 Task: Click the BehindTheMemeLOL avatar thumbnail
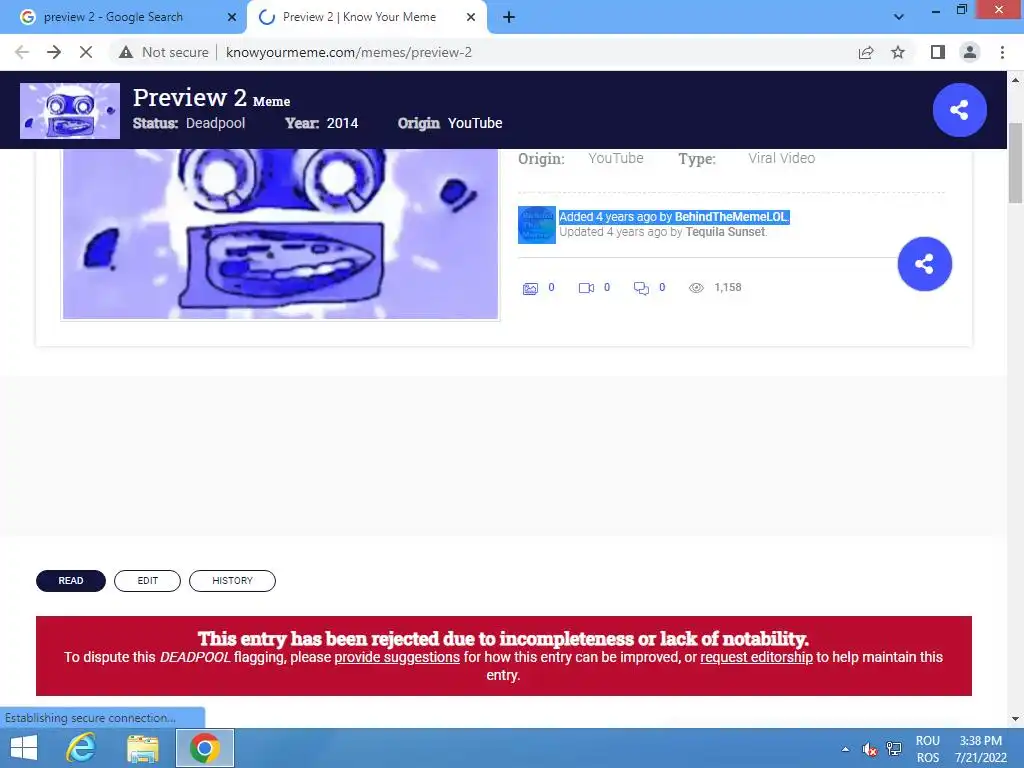click(537, 225)
